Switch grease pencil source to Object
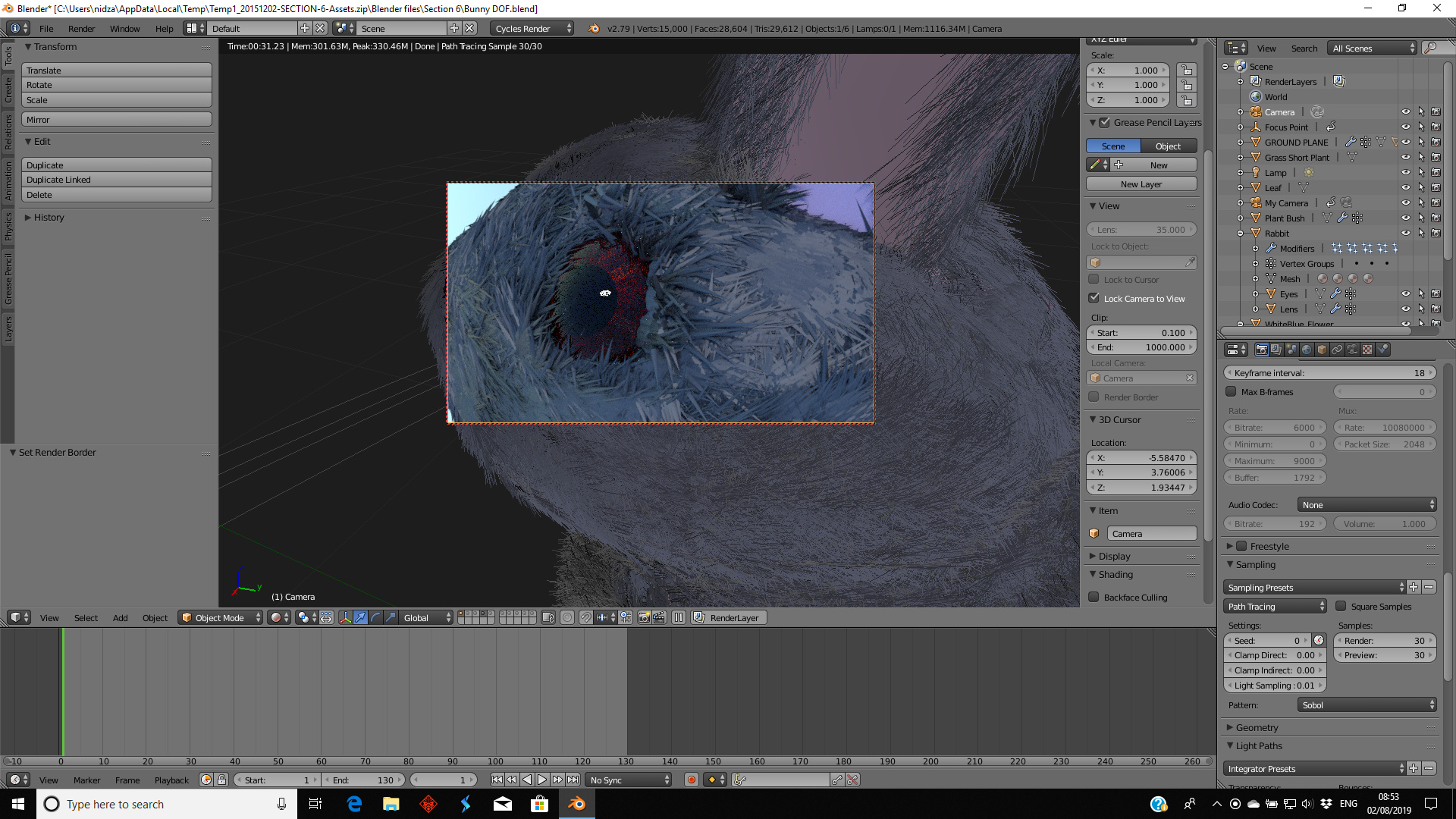The width and height of the screenshot is (1456, 819). [x=1169, y=146]
